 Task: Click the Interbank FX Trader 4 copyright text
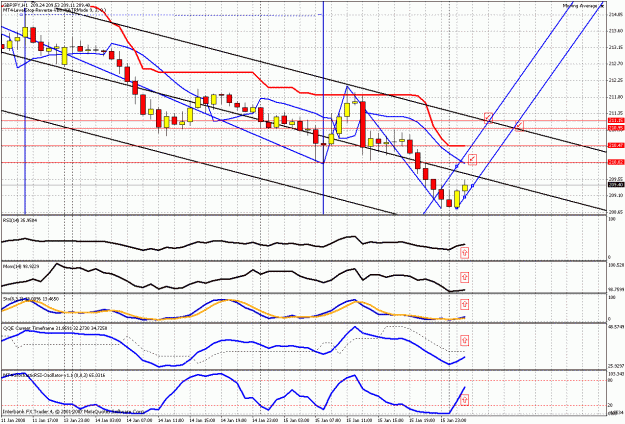(x=73, y=411)
